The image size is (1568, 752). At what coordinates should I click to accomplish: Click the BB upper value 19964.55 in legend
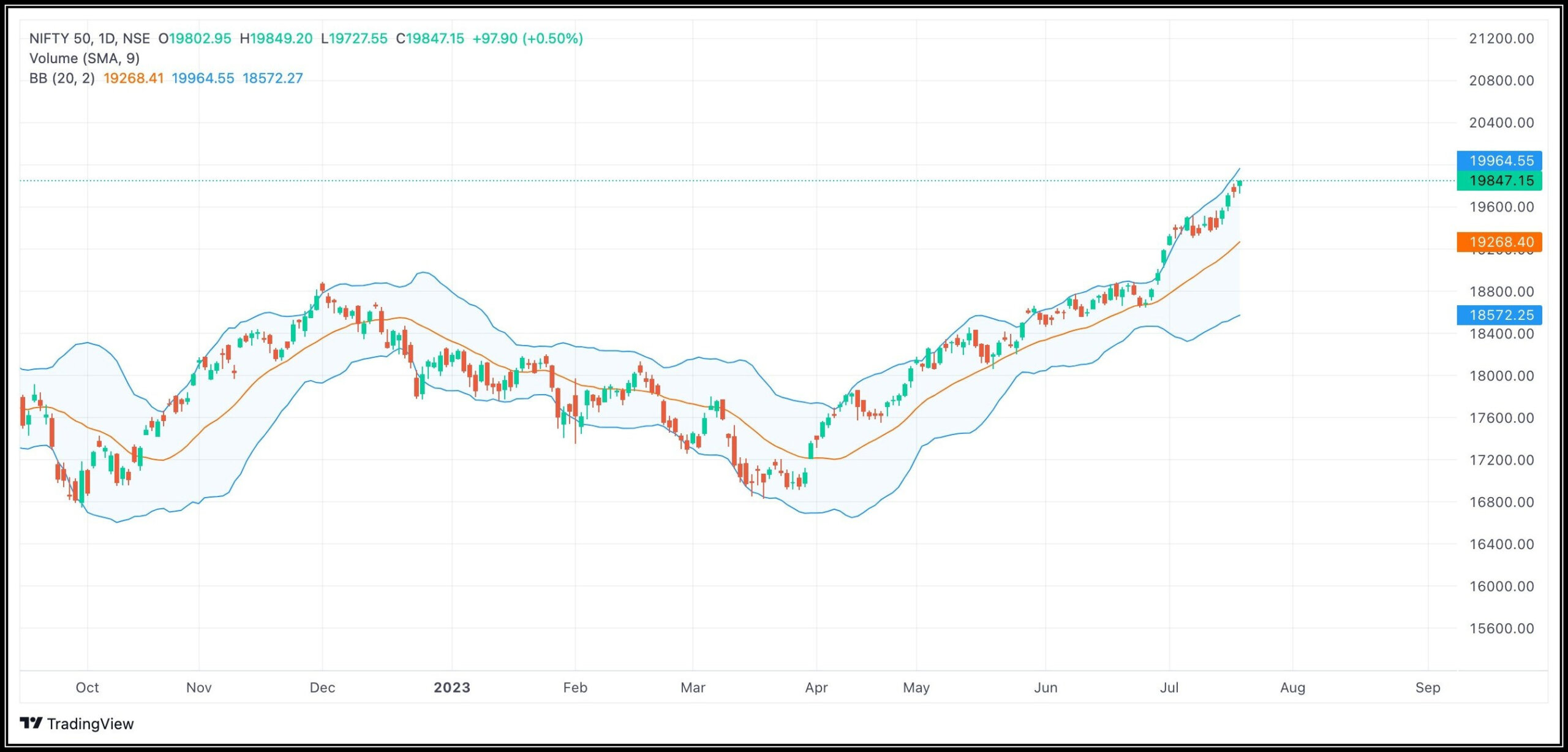(203, 78)
